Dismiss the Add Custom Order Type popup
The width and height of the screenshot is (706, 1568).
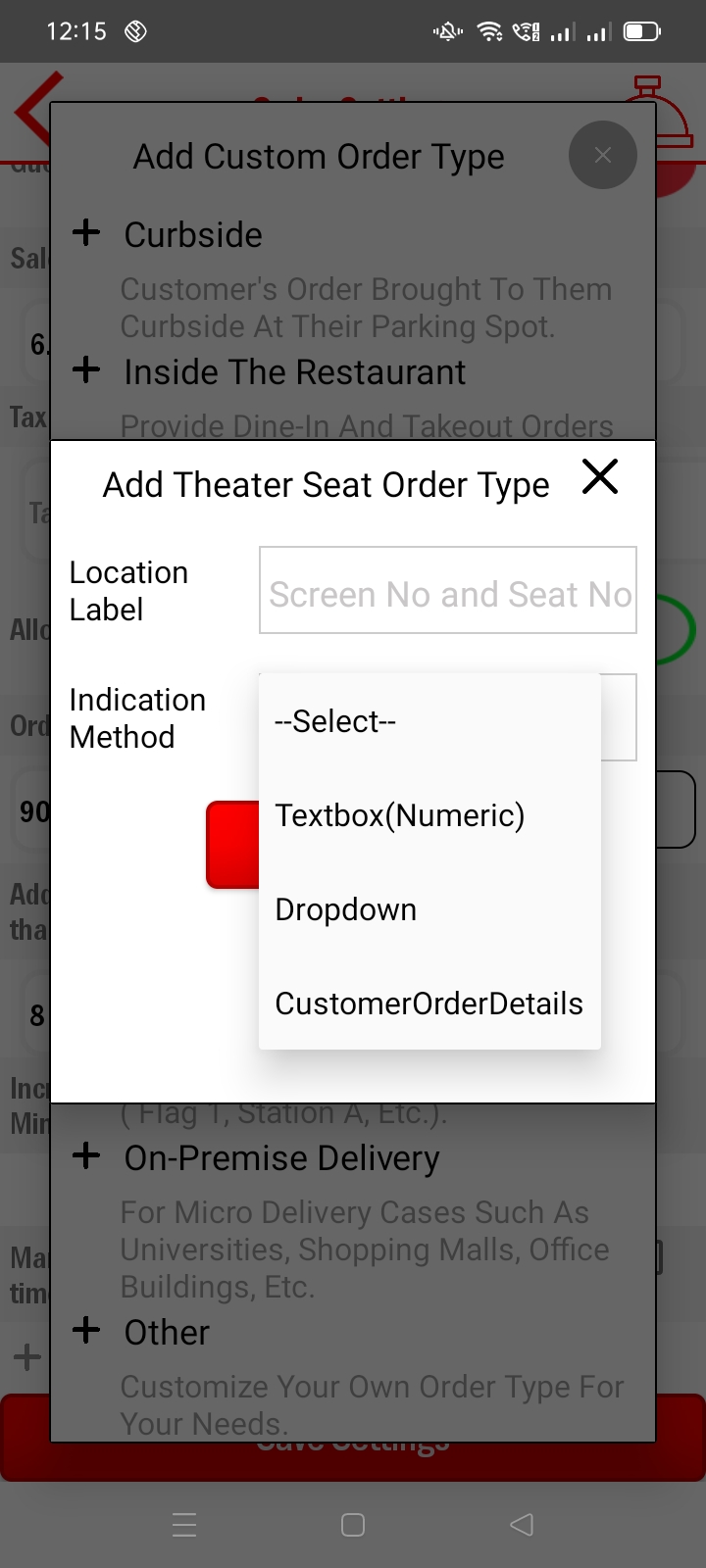602,155
